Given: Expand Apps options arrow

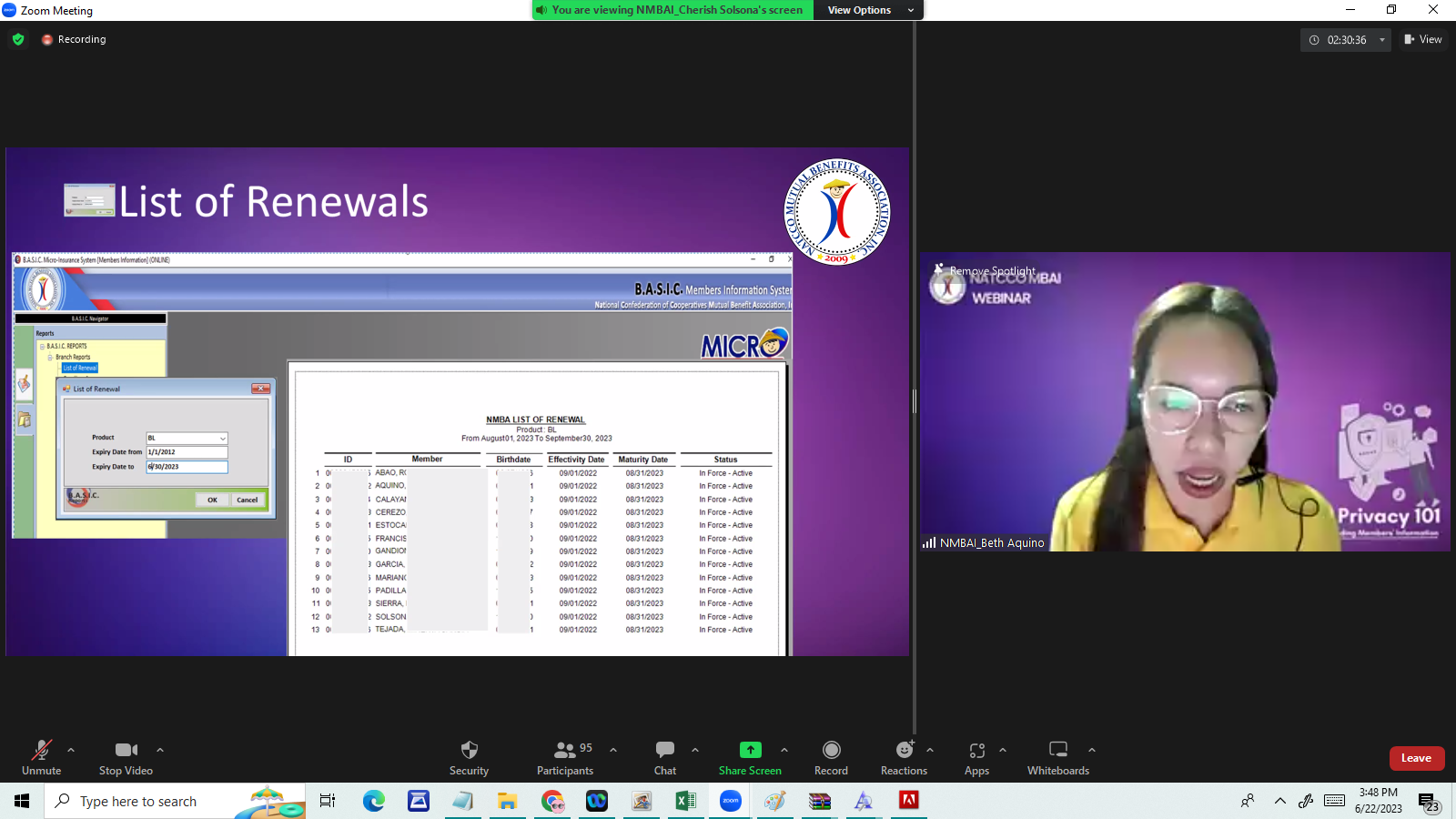Looking at the screenshot, I should point(1003,750).
